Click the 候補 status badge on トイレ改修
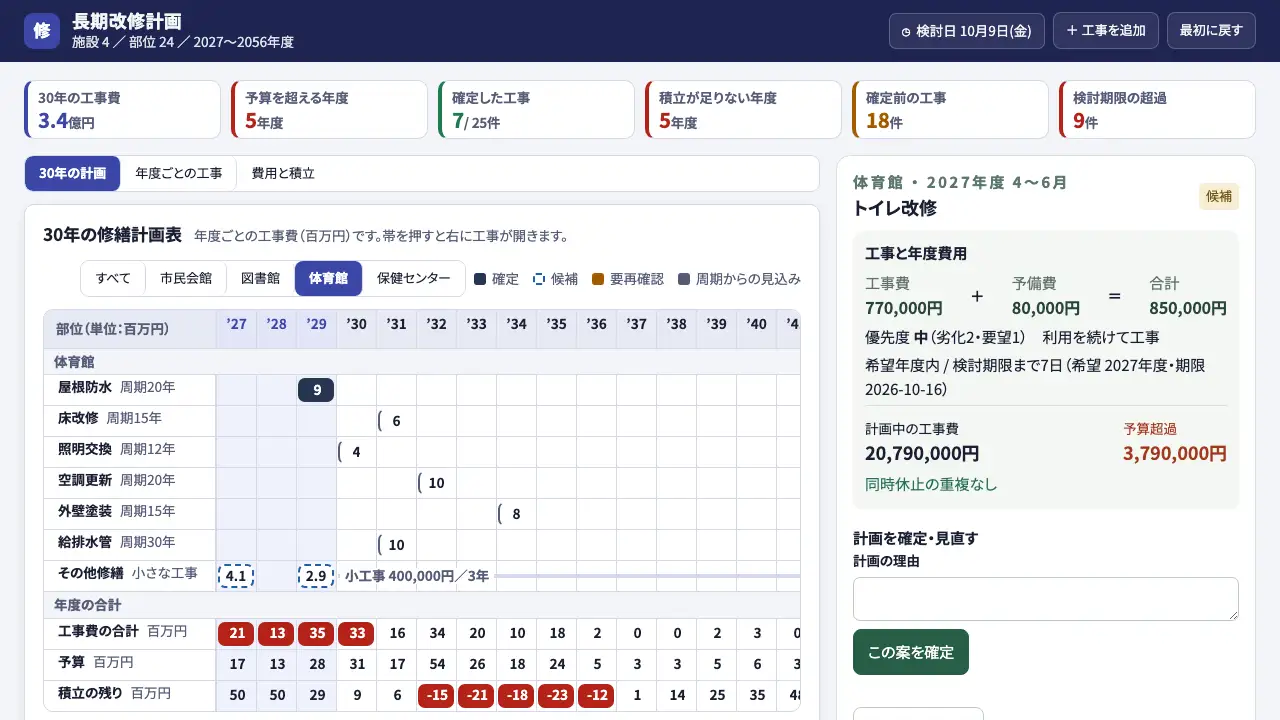 coord(1219,197)
